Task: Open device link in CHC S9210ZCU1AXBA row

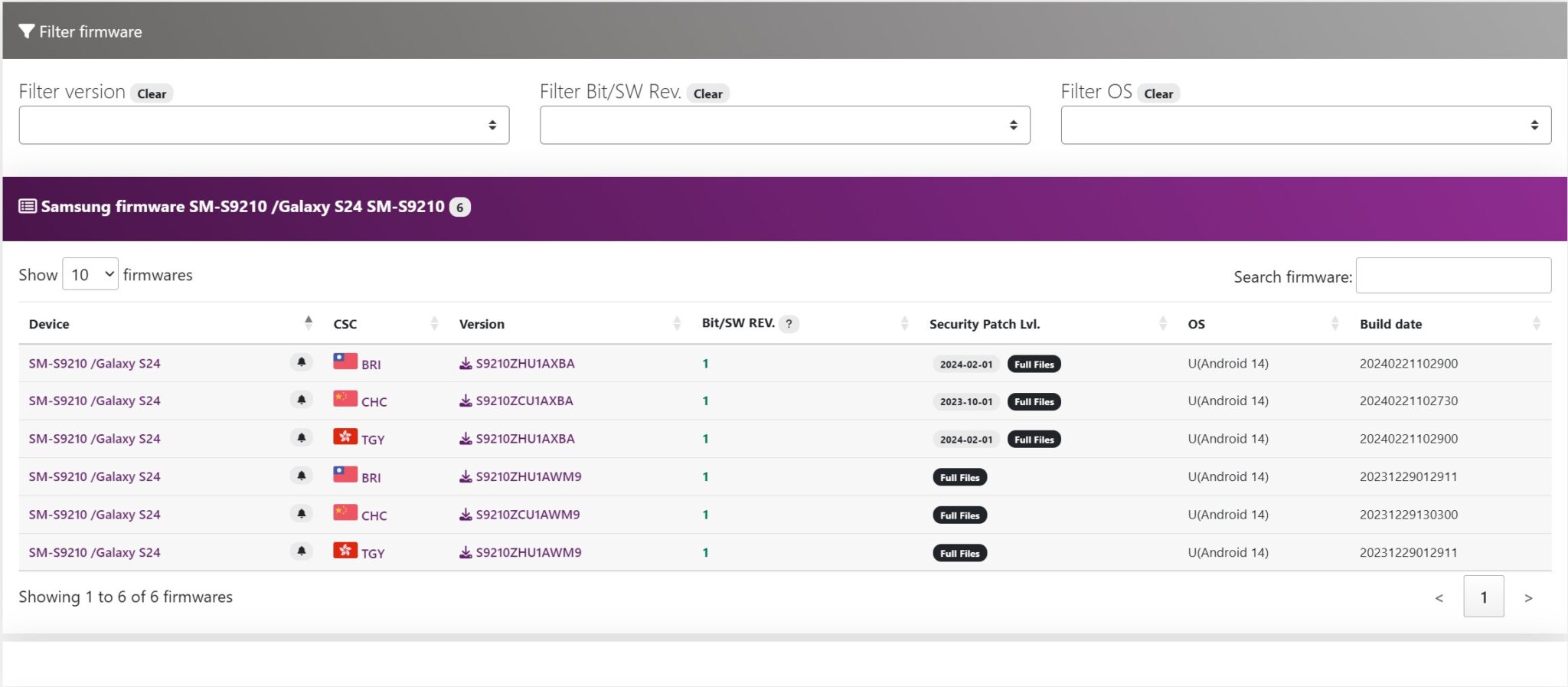Action: pyautogui.click(x=95, y=401)
